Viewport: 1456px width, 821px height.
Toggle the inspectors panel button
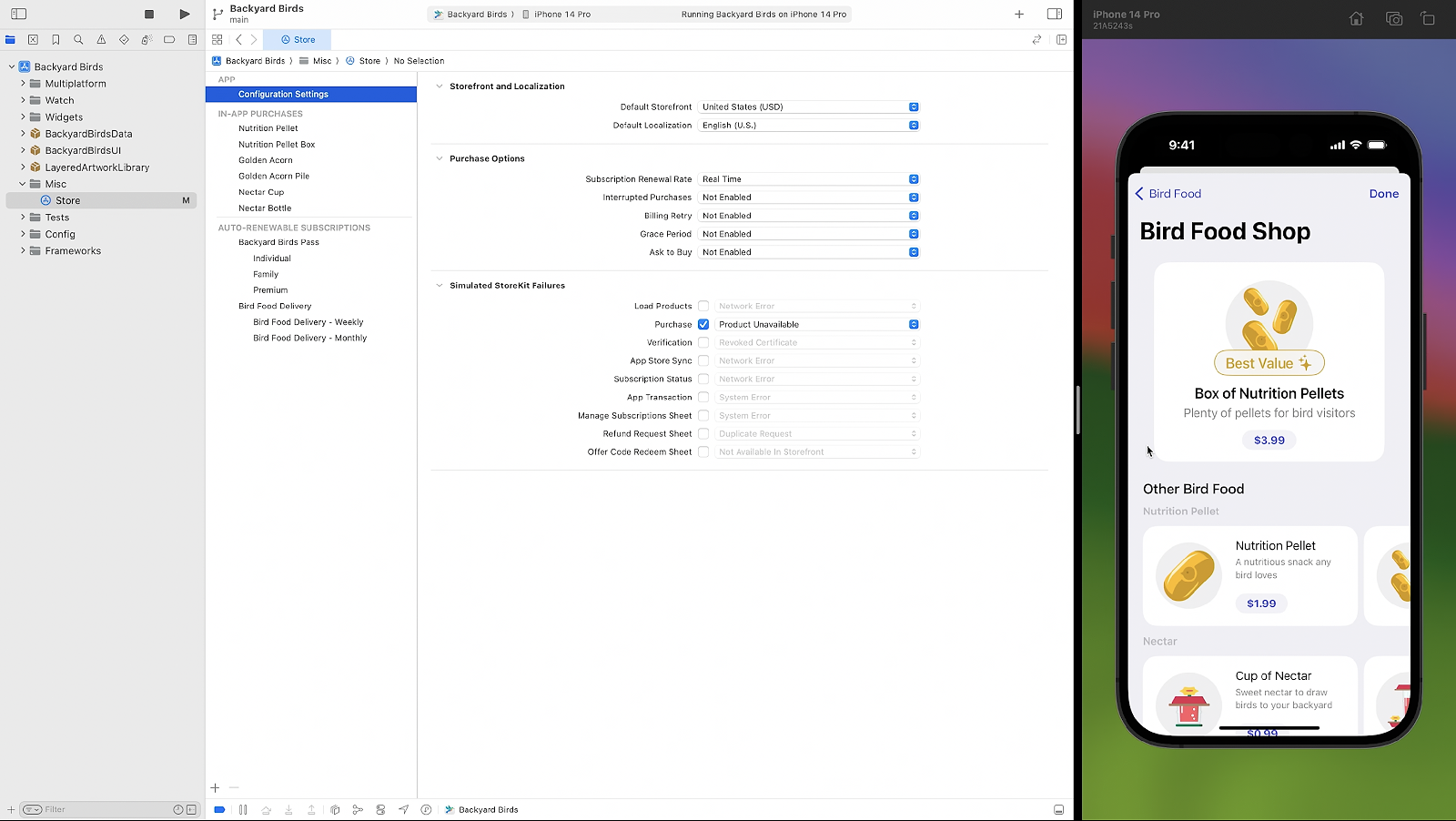point(1055,14)
